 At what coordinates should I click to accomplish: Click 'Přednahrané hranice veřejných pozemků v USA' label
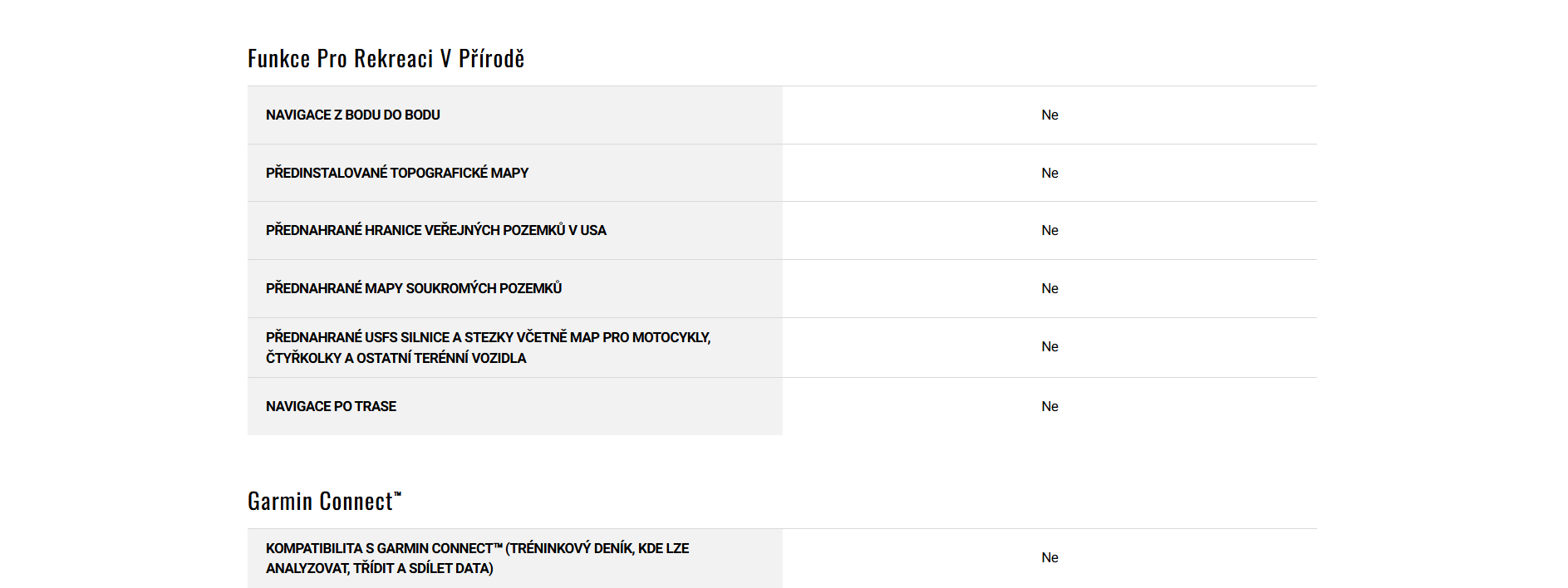(436, 230)
